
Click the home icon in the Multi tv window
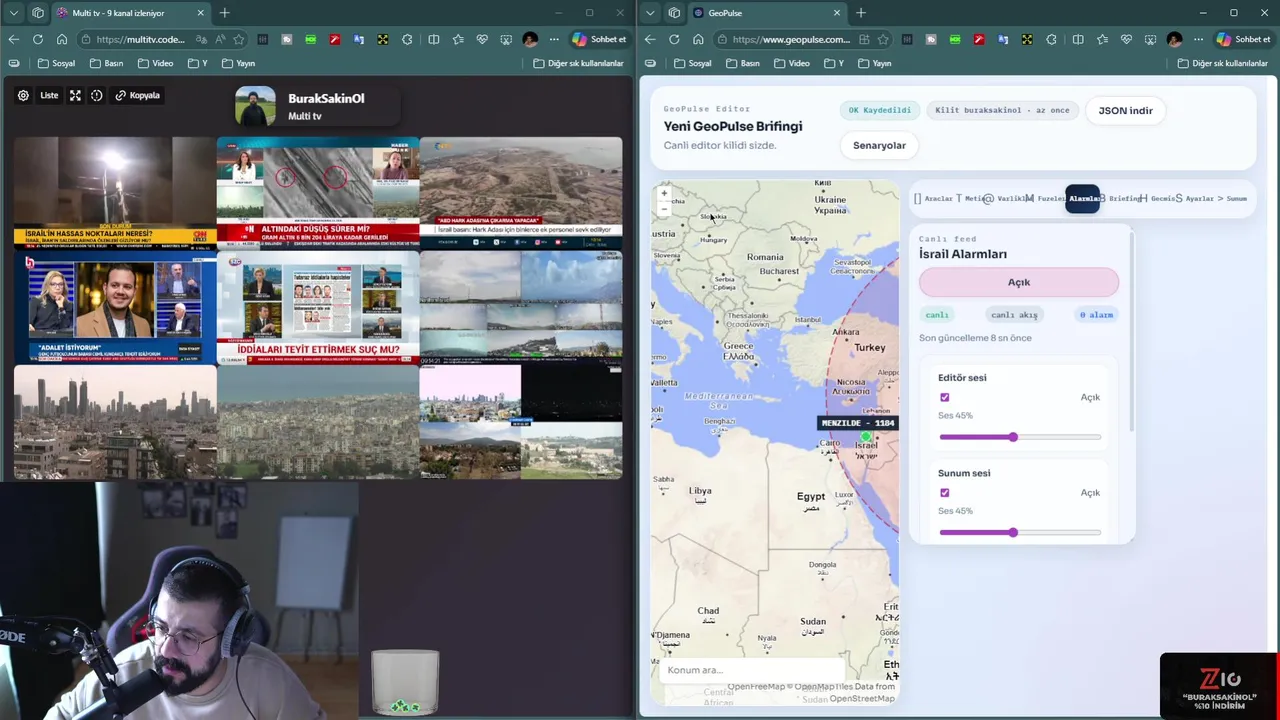point(62,40)
